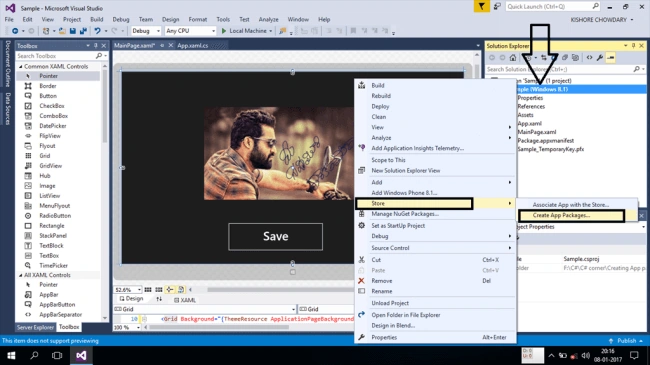Switch to the XAML view

point(185,300)
